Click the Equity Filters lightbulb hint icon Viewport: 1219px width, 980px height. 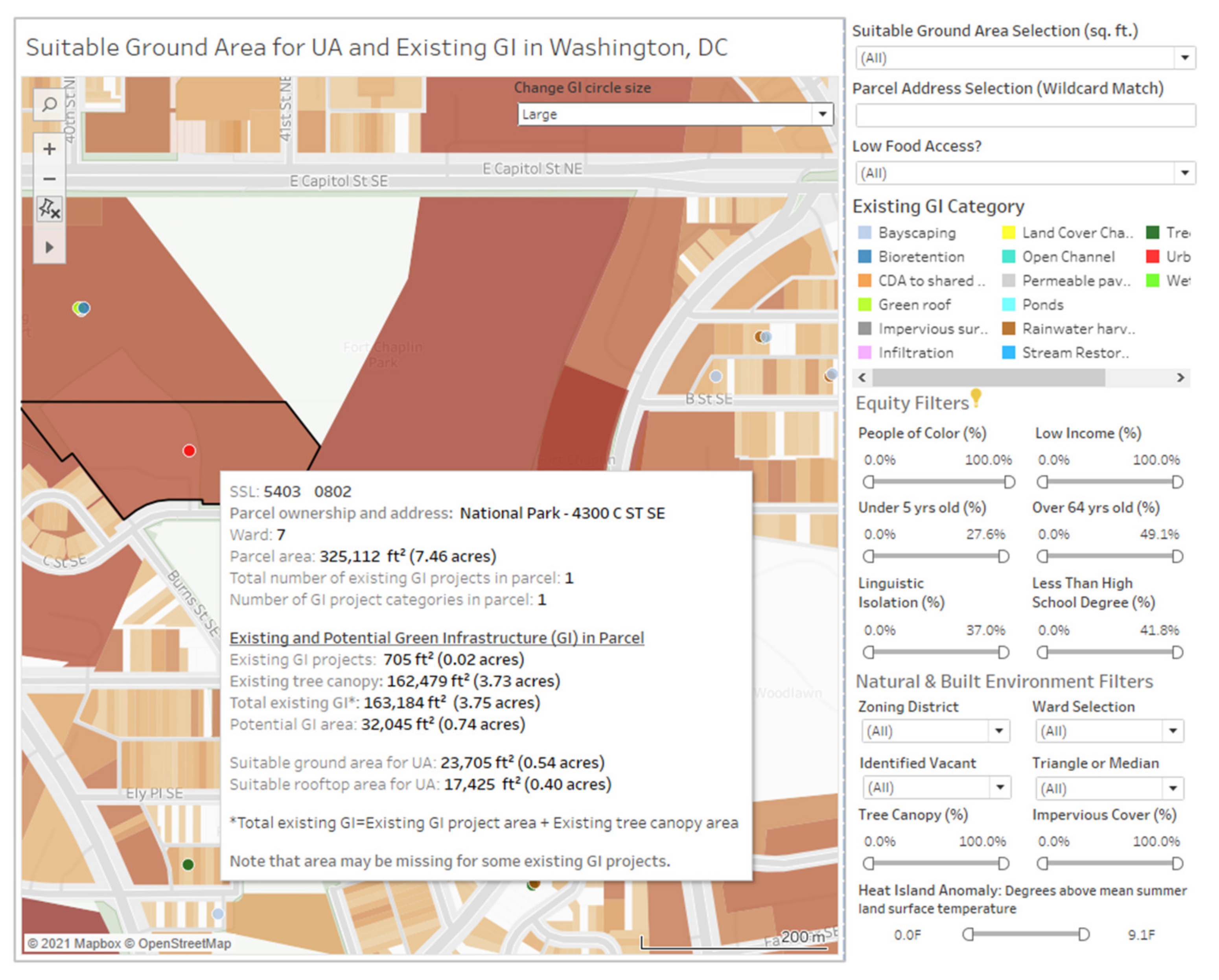[x=976, y=398]
